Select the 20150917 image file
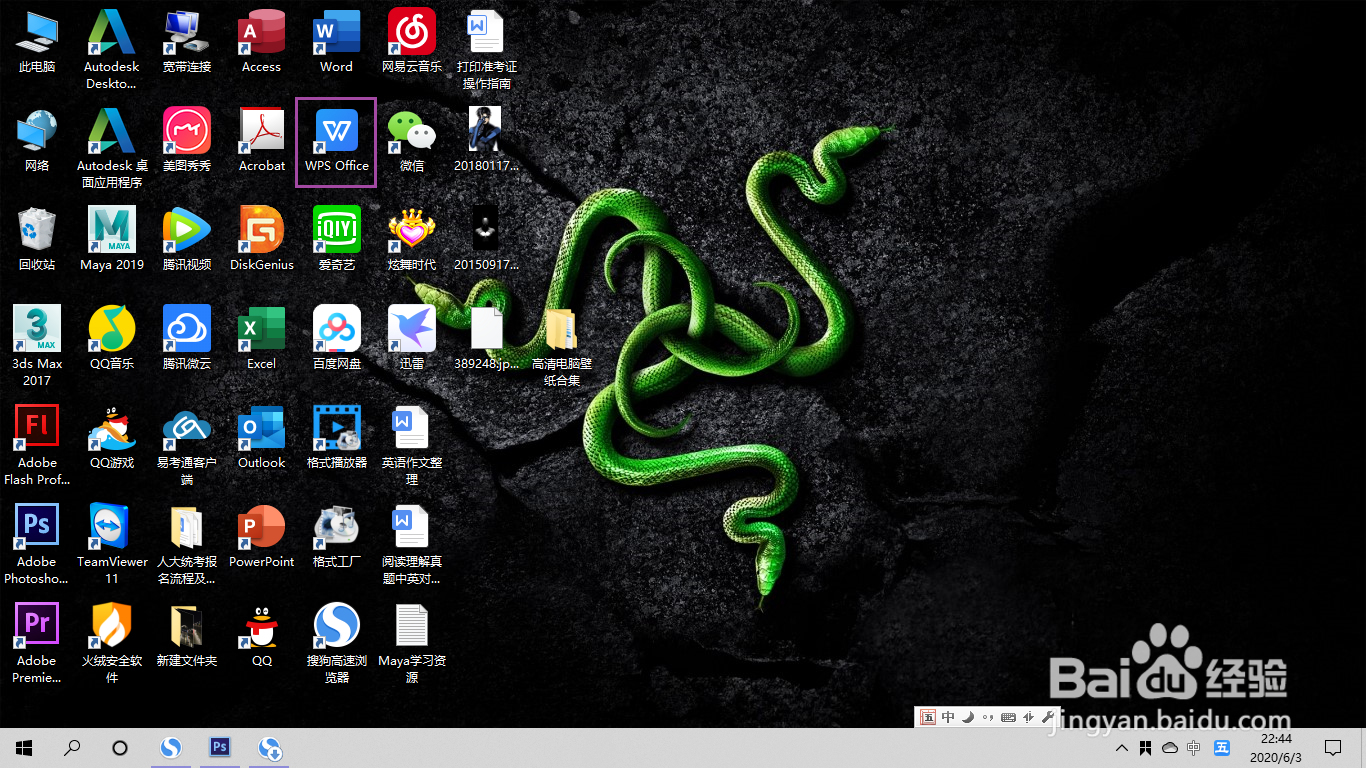 click(x=487, y=240)
